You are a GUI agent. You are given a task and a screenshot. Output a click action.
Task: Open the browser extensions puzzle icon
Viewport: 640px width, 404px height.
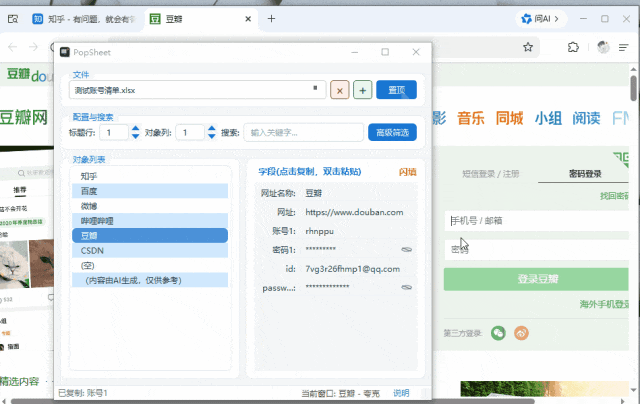pos(573,47)
